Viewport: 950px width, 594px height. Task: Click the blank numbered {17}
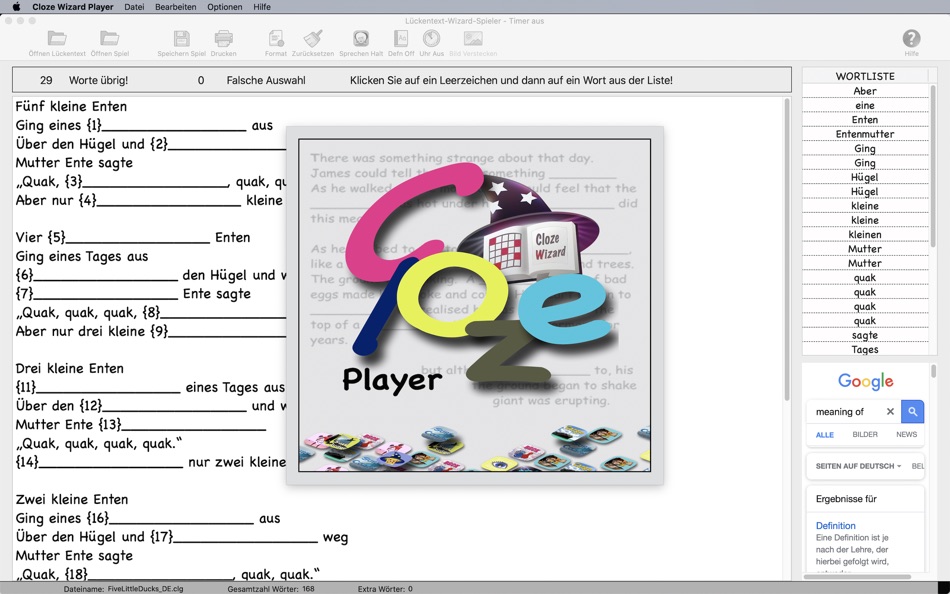[x=234, y=537]
